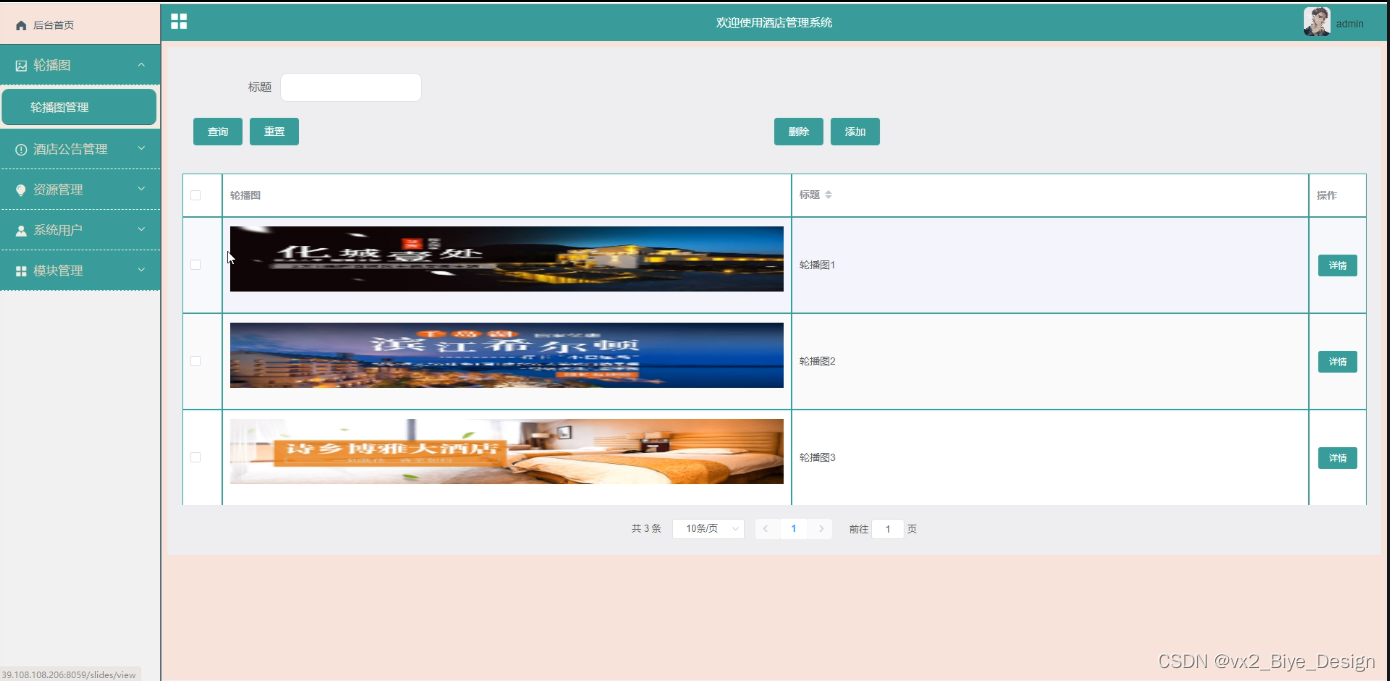Check the checkbox for 轮播图3 row
1390x681 pixels.
tap(196, 457)
